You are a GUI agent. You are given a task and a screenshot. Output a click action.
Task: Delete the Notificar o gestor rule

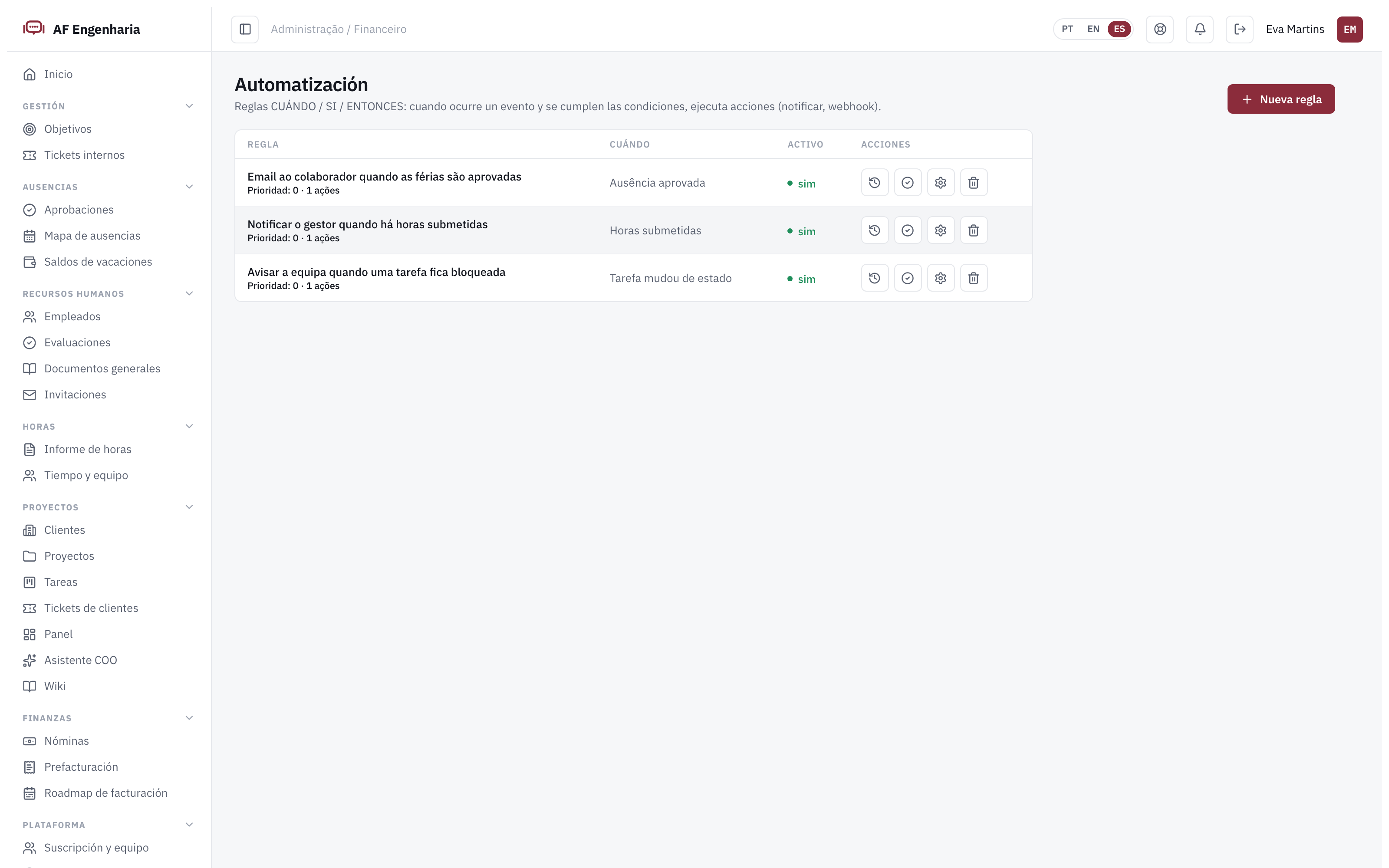click(974, 230)
